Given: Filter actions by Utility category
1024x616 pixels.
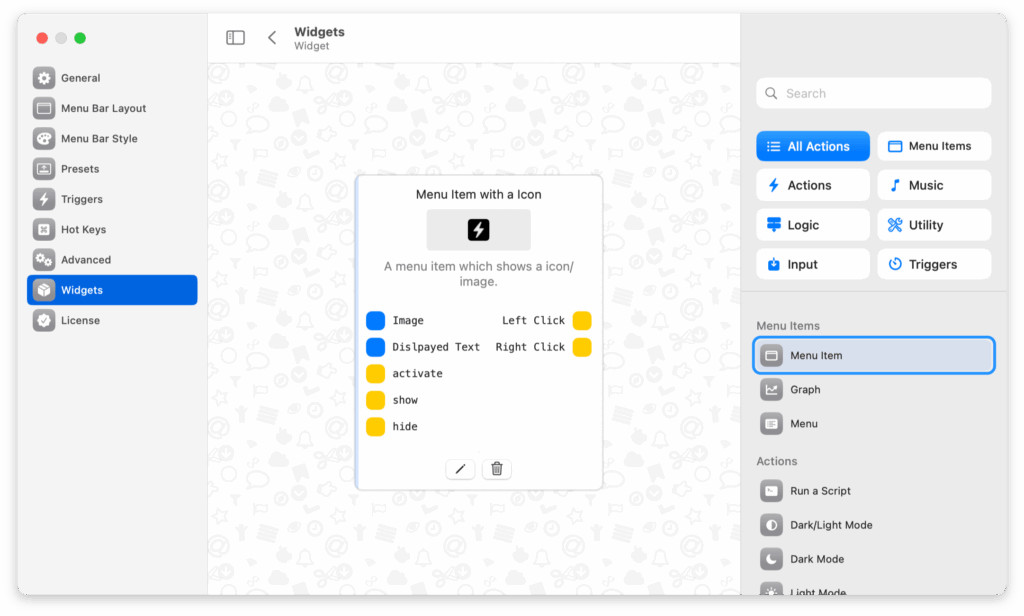Looking at the screenshot, I should [934, 225].
